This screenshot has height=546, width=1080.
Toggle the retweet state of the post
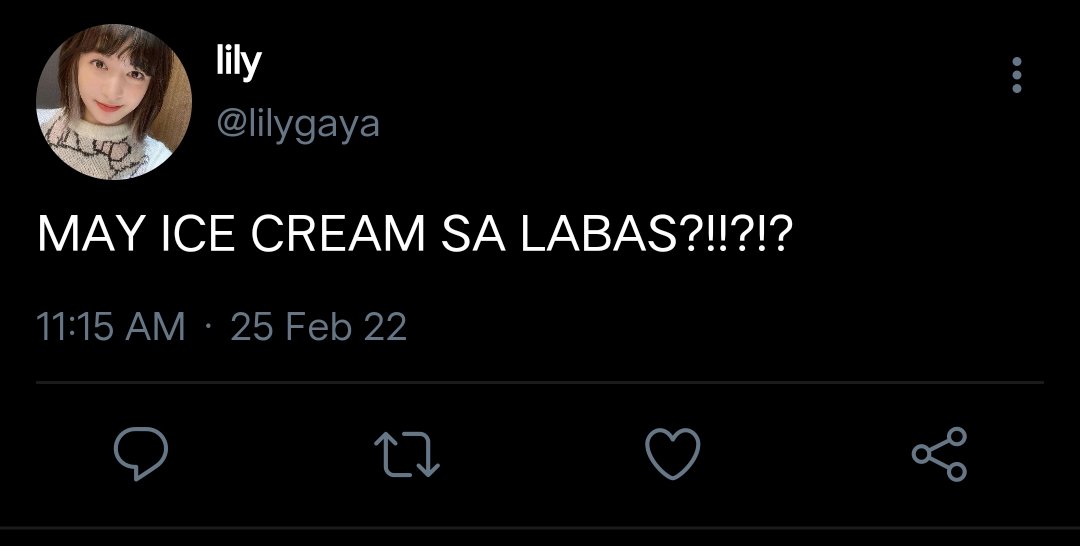pos(406,454)
